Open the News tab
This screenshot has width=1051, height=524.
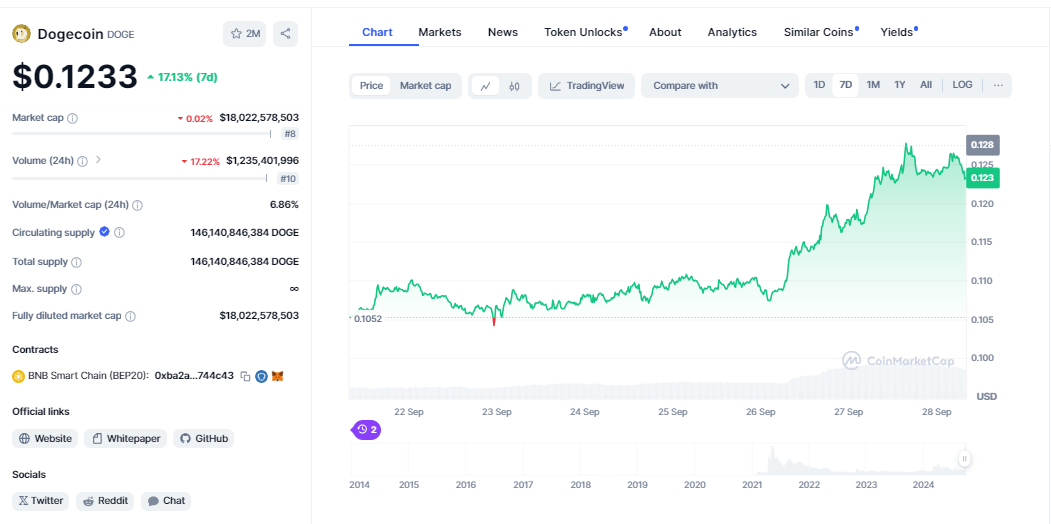pyautogui.click(x=503, y=32)
